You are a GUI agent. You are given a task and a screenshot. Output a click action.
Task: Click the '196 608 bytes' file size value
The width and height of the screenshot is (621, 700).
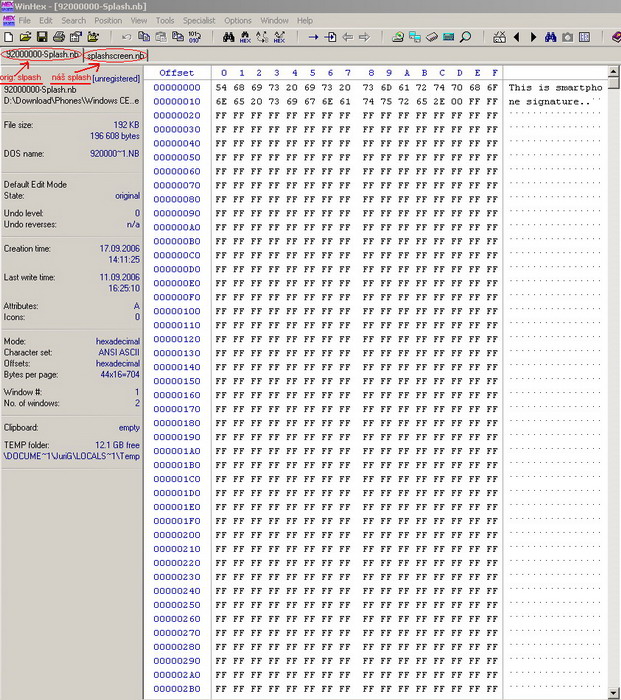pos(115,136)
